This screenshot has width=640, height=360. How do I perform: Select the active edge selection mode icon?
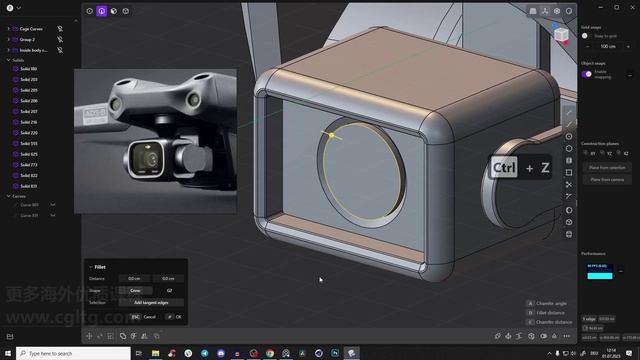[102, 11]
